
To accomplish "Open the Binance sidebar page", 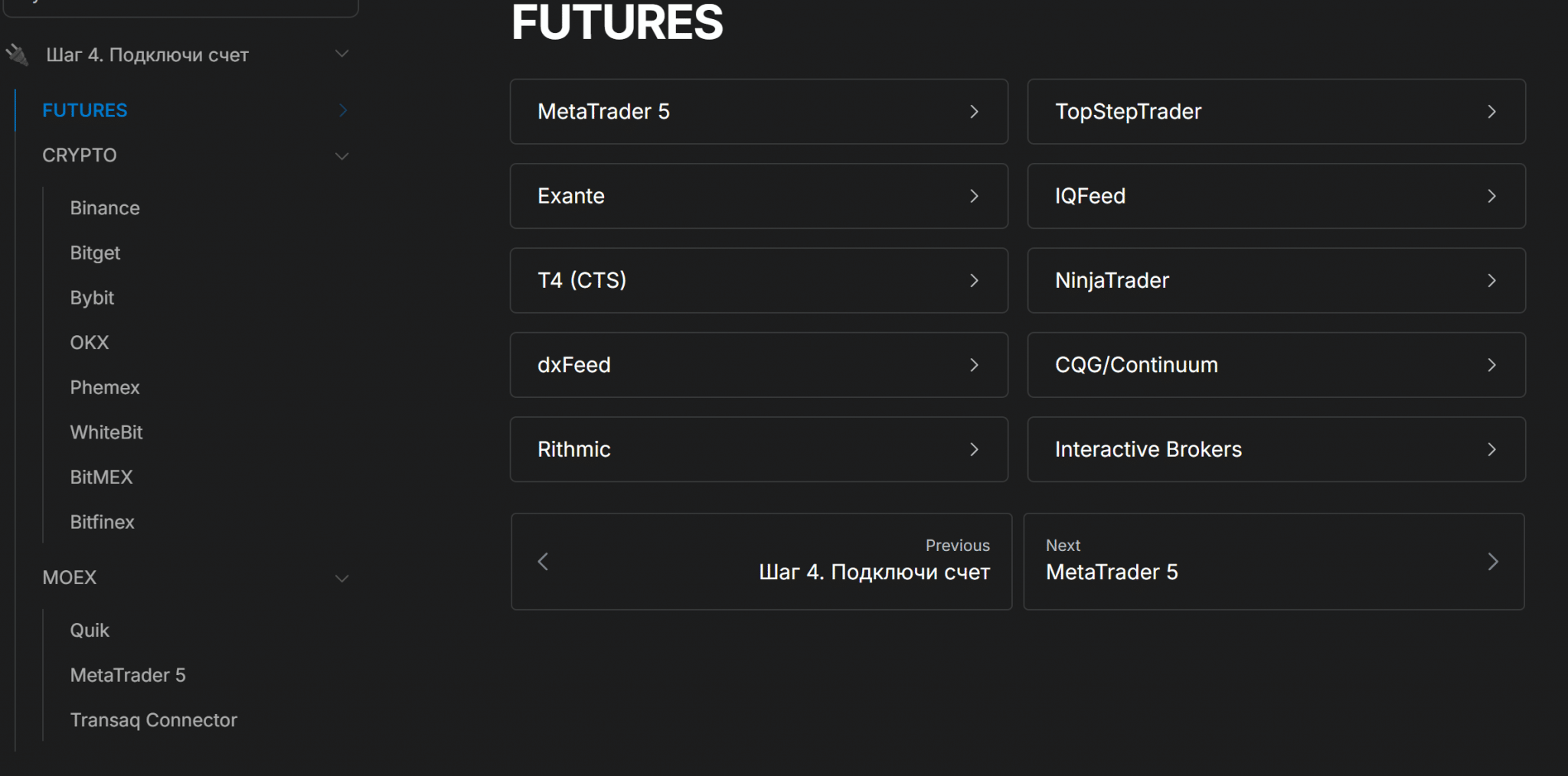I will (105, 208).
